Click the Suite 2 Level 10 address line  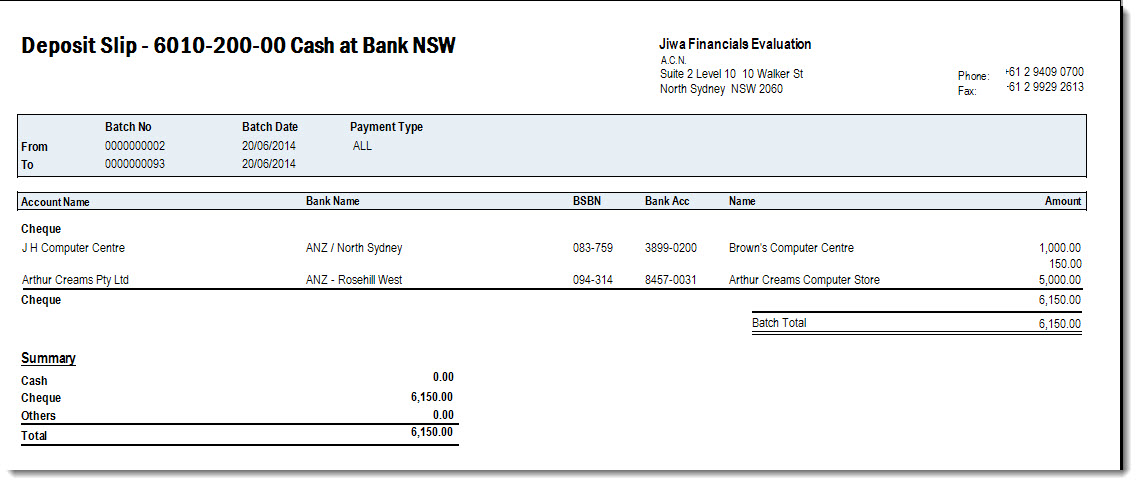pos(732,74)
